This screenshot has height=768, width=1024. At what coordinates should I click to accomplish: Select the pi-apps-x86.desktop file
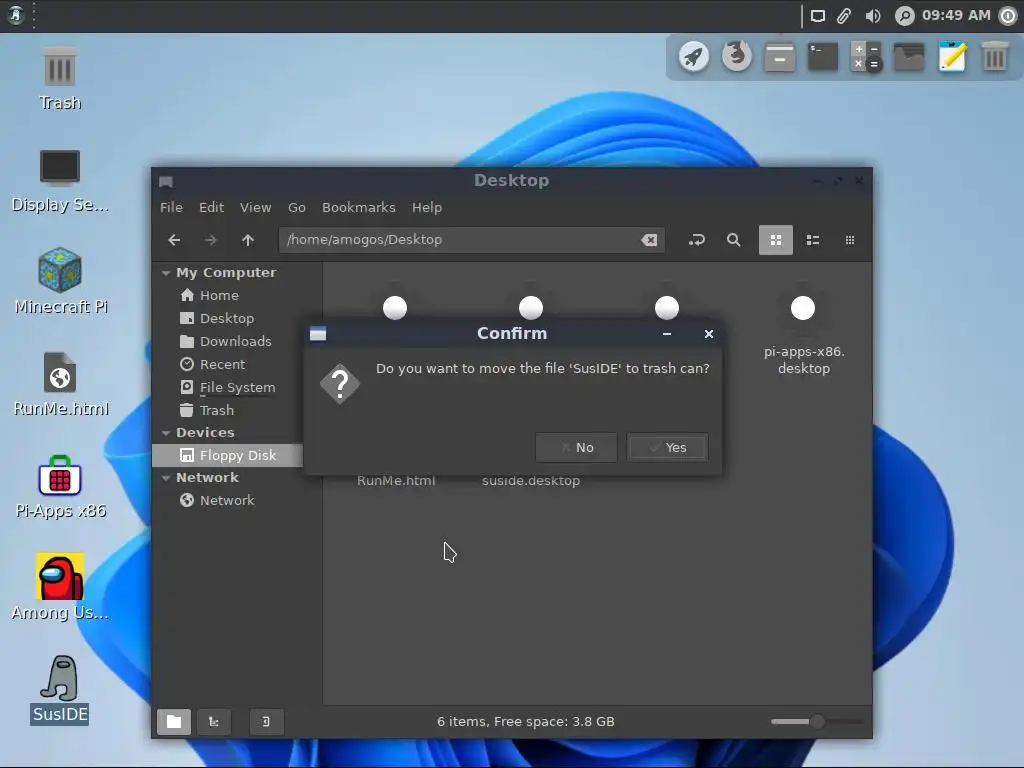803,333
